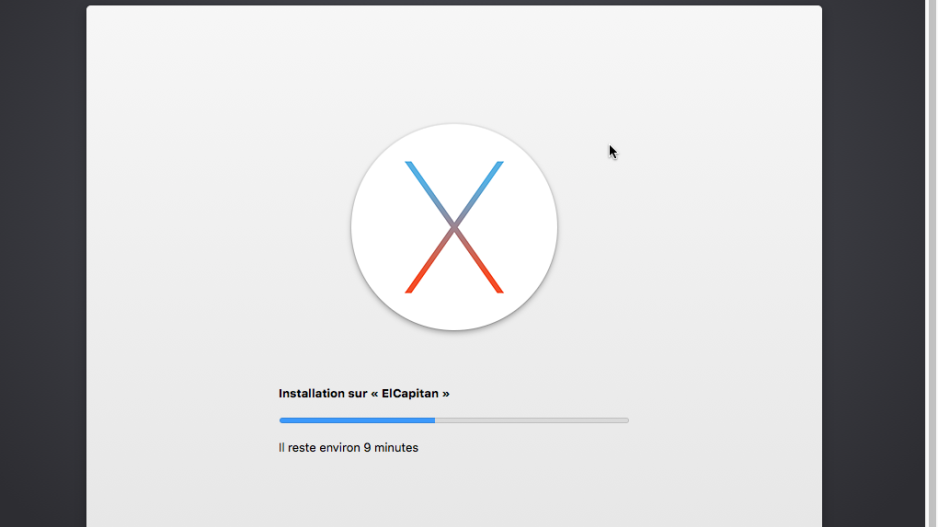Click the OS X El Capitan logo

(x=454, y=227)
